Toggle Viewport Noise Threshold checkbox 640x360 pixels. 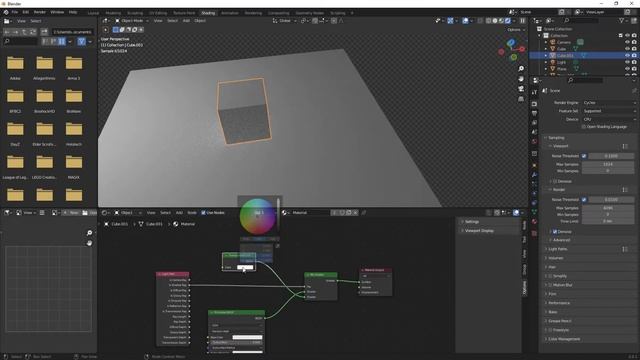click(584, 156)
